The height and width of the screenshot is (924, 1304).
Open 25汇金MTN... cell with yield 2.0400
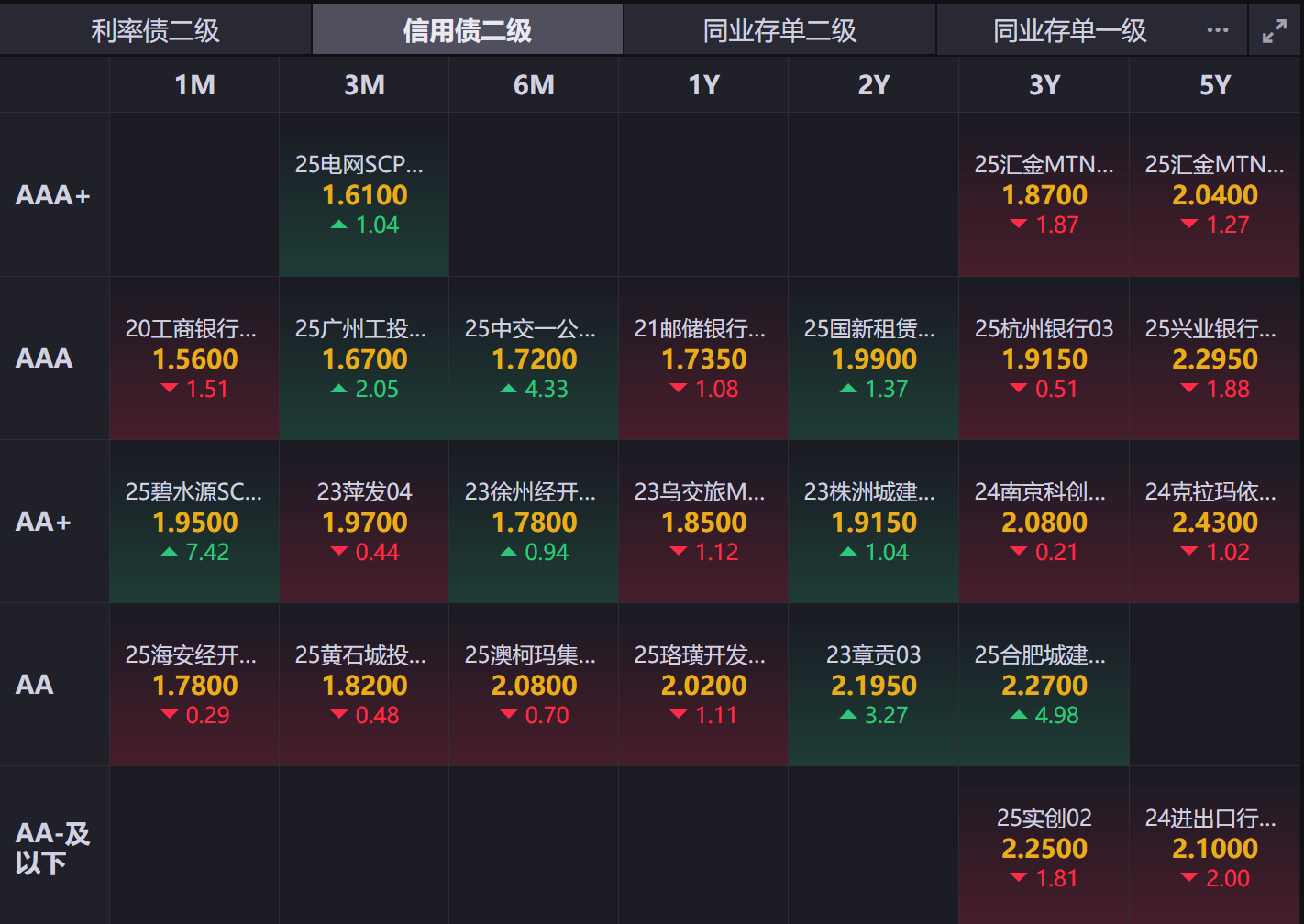(1214, 195)
